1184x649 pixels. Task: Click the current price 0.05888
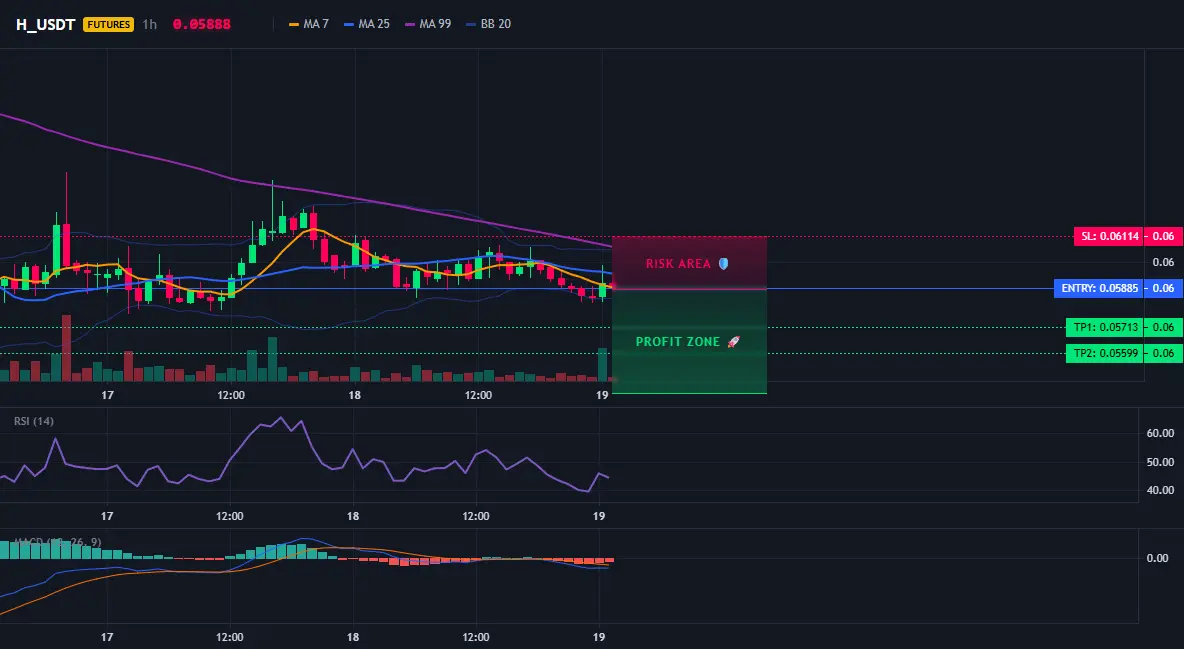tap(202, 24)
